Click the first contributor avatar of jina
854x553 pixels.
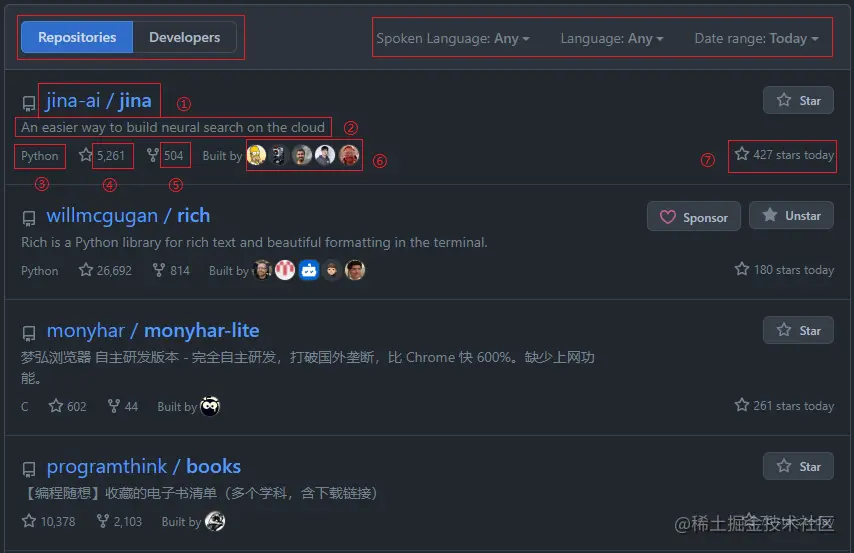tap(257, 155)
